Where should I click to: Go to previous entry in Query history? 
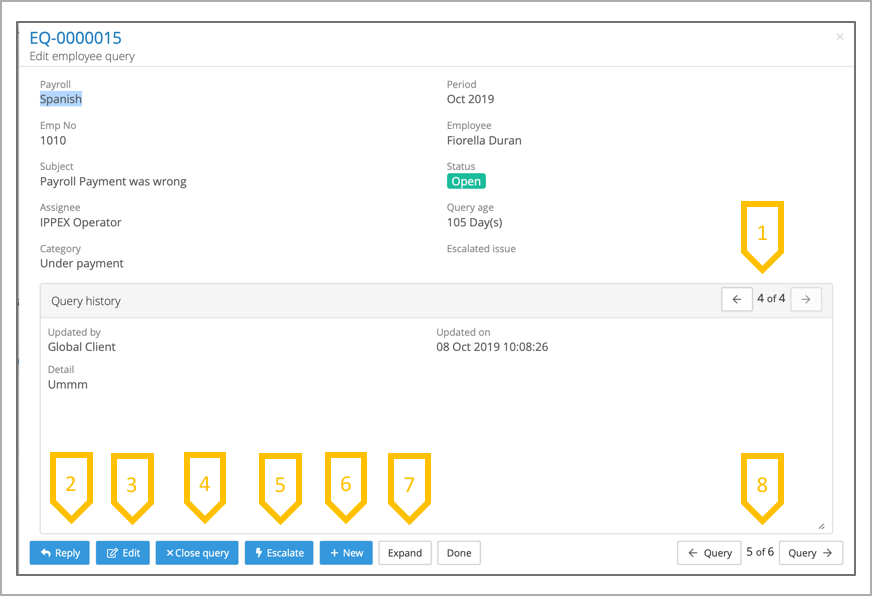[737, 299]
